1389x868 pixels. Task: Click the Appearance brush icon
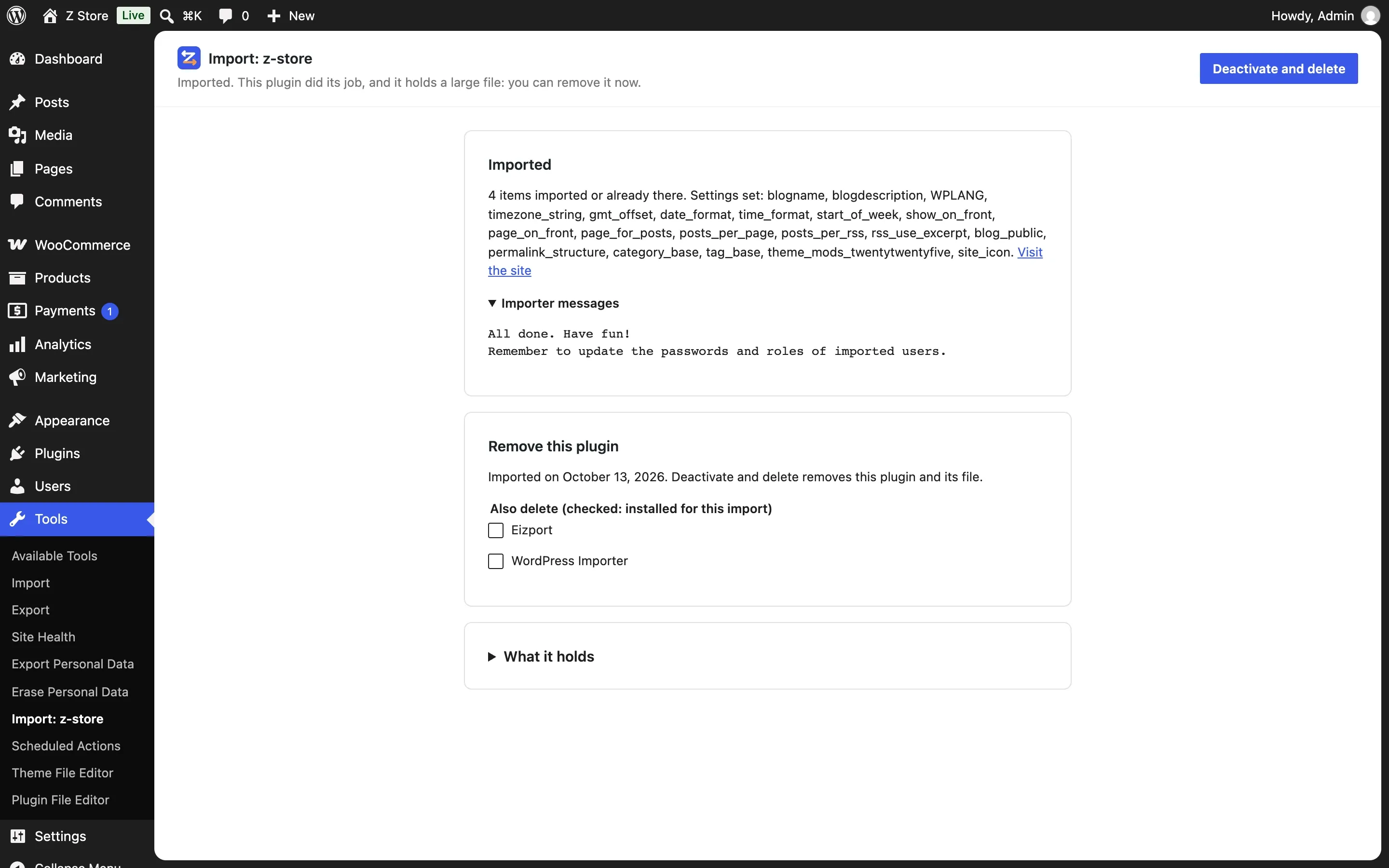coord(17,420)
